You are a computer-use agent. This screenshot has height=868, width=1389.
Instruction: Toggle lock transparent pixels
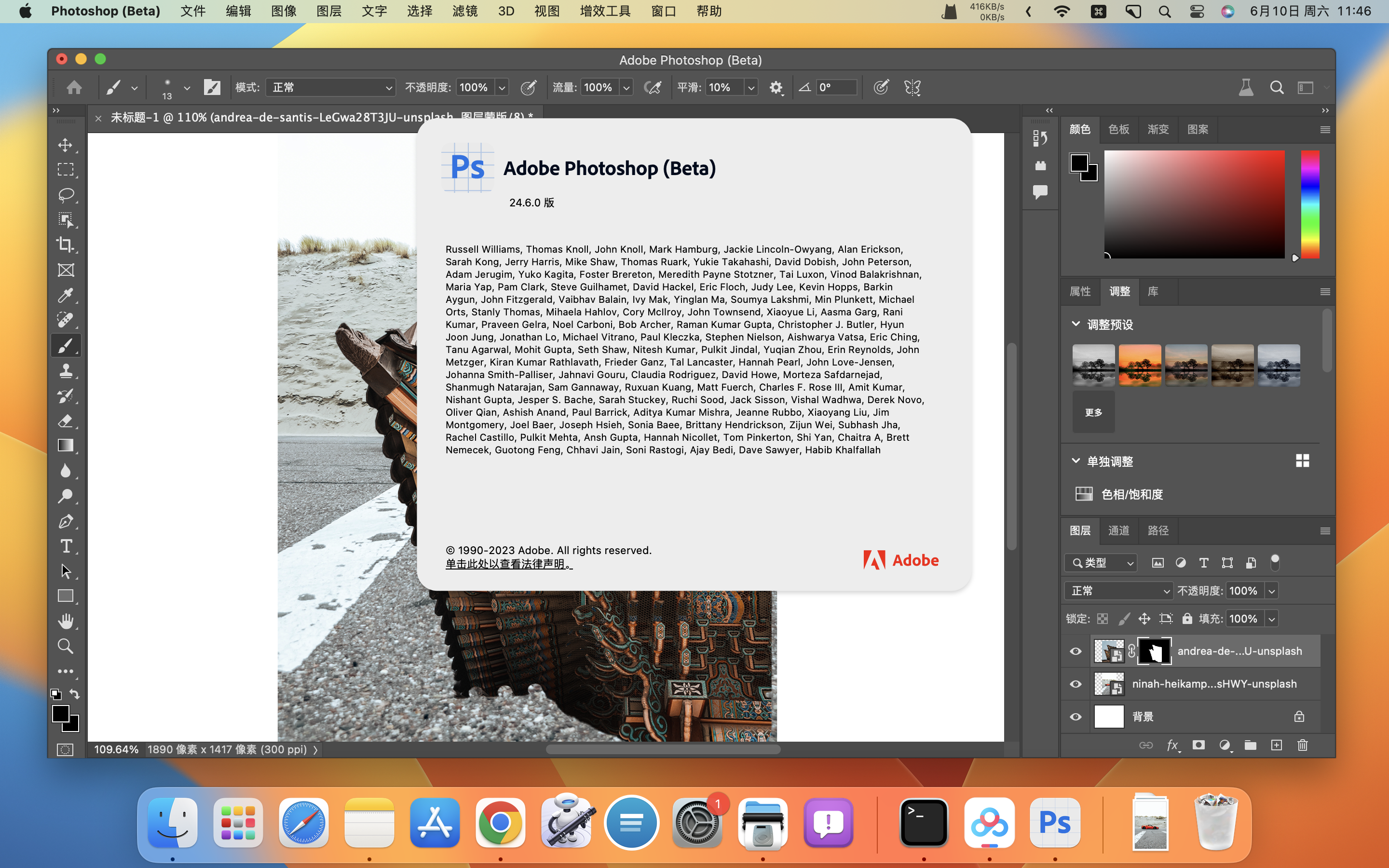click(1103, 618)
